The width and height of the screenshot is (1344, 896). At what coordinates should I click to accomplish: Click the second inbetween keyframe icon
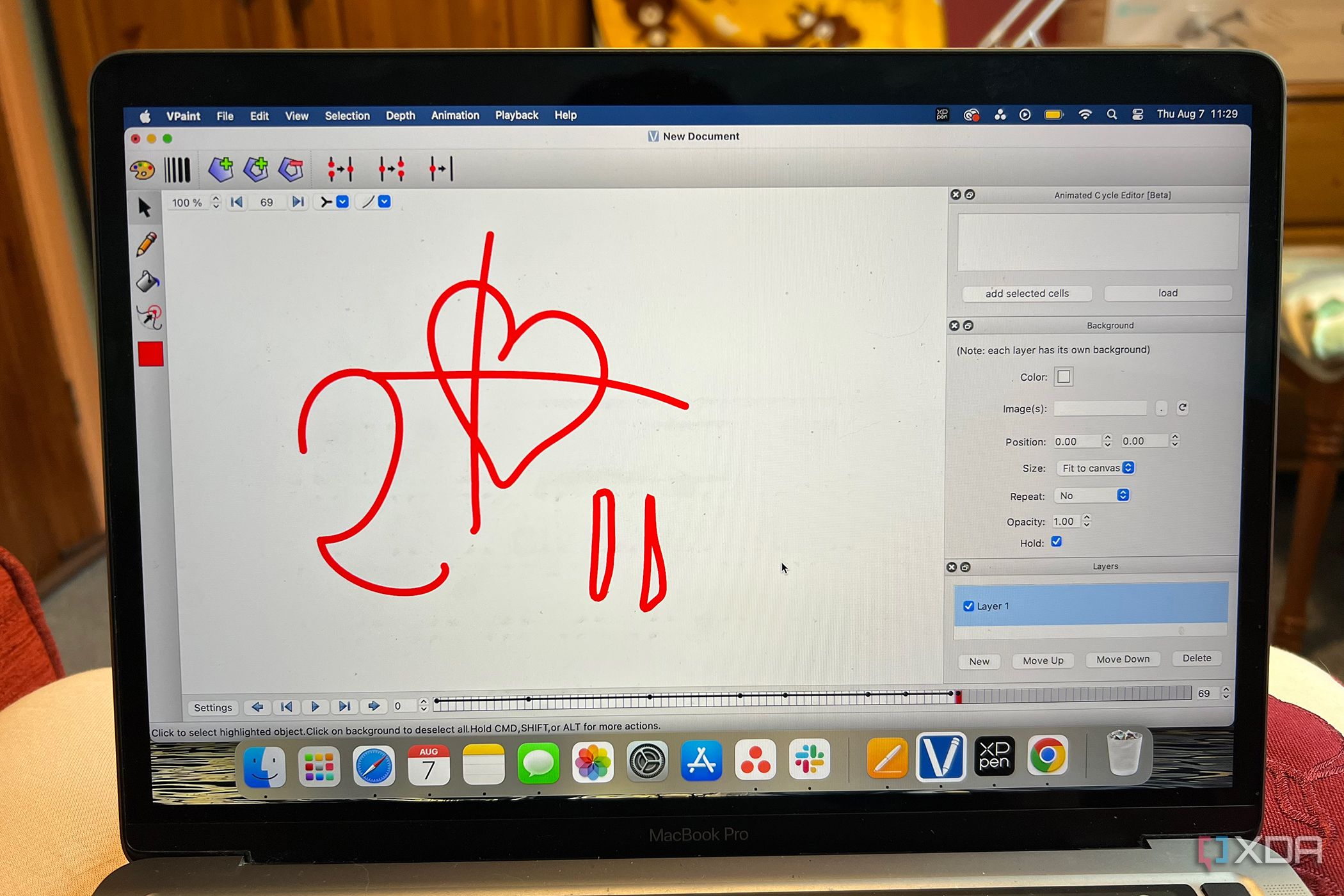pyautogui.click(x=391, y=169)
